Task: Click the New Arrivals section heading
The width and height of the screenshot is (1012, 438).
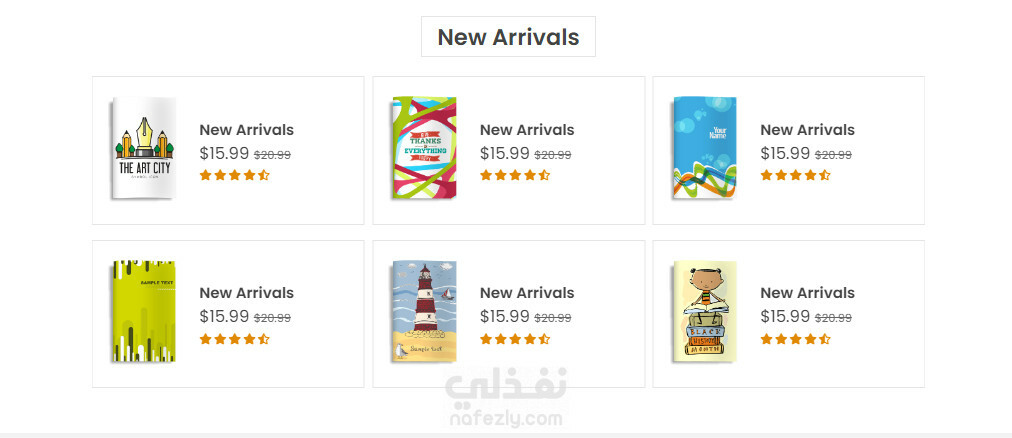Action: [x=509, y=37]
